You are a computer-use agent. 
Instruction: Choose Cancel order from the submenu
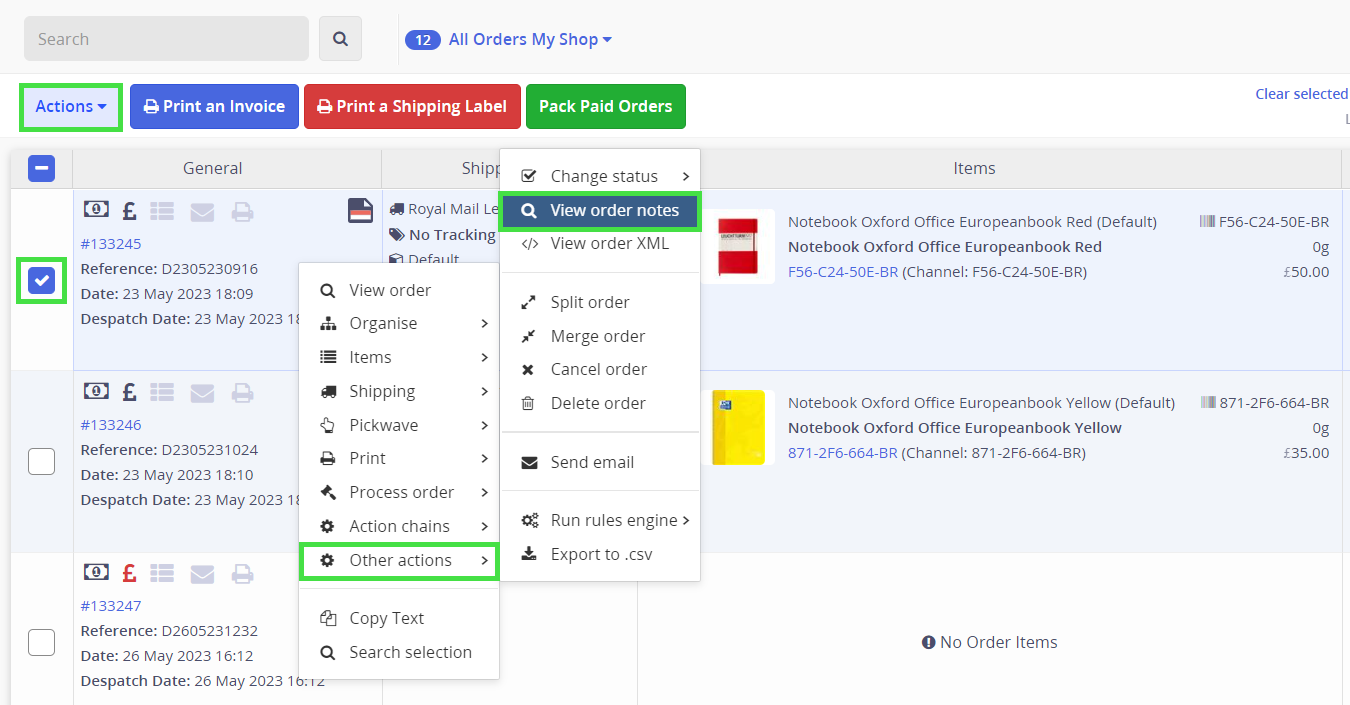[600, 369]
